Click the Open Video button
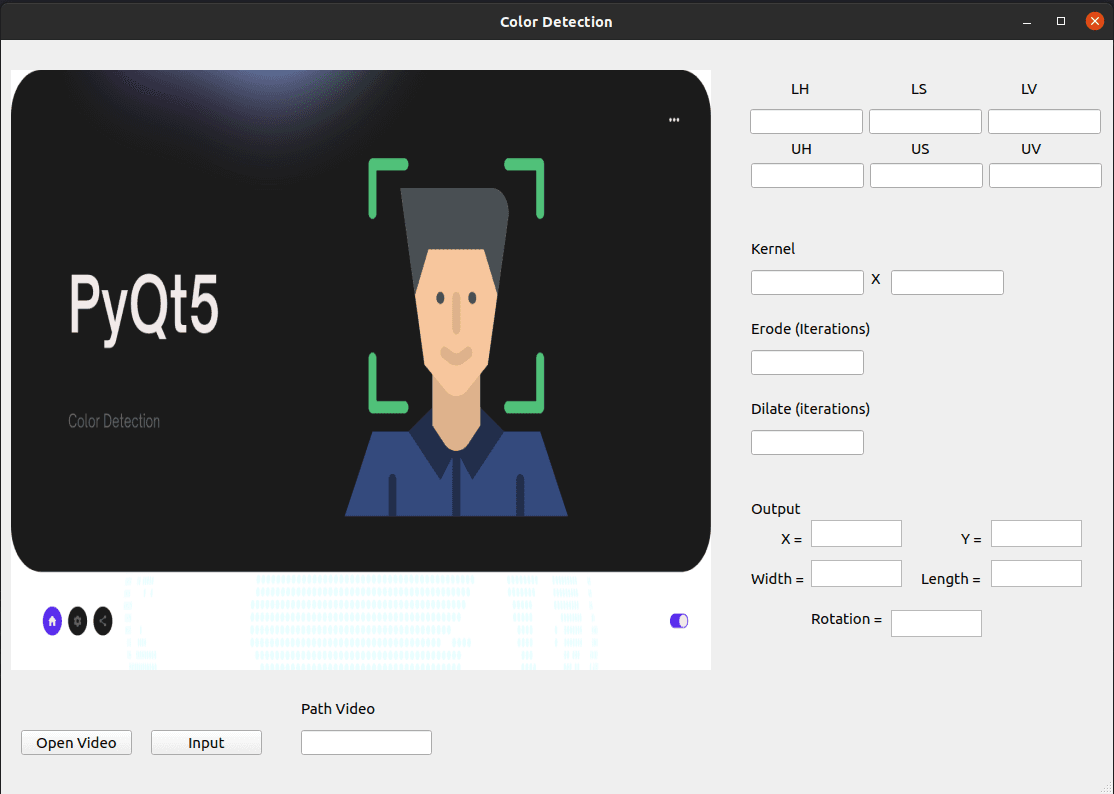Viewport: 1114px width, 794px height. pos(77,743)
